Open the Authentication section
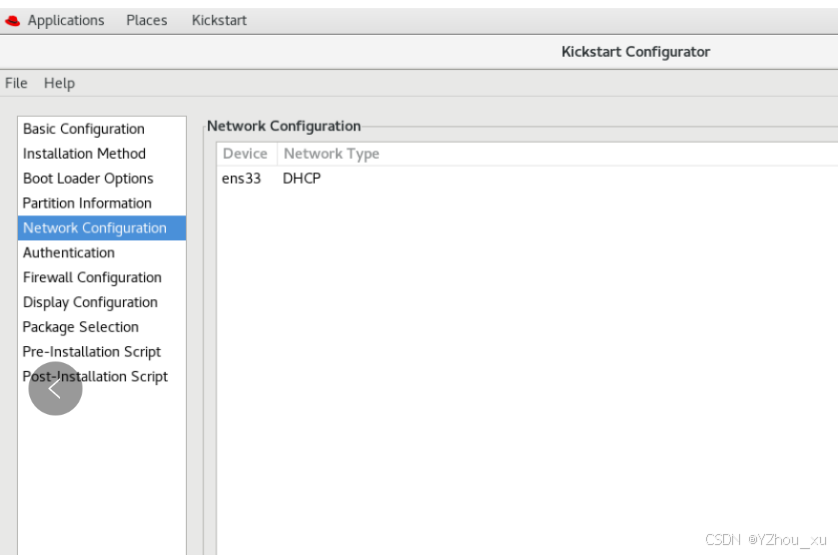This screenshot has height=555, width=838. [x=102, y=252]
